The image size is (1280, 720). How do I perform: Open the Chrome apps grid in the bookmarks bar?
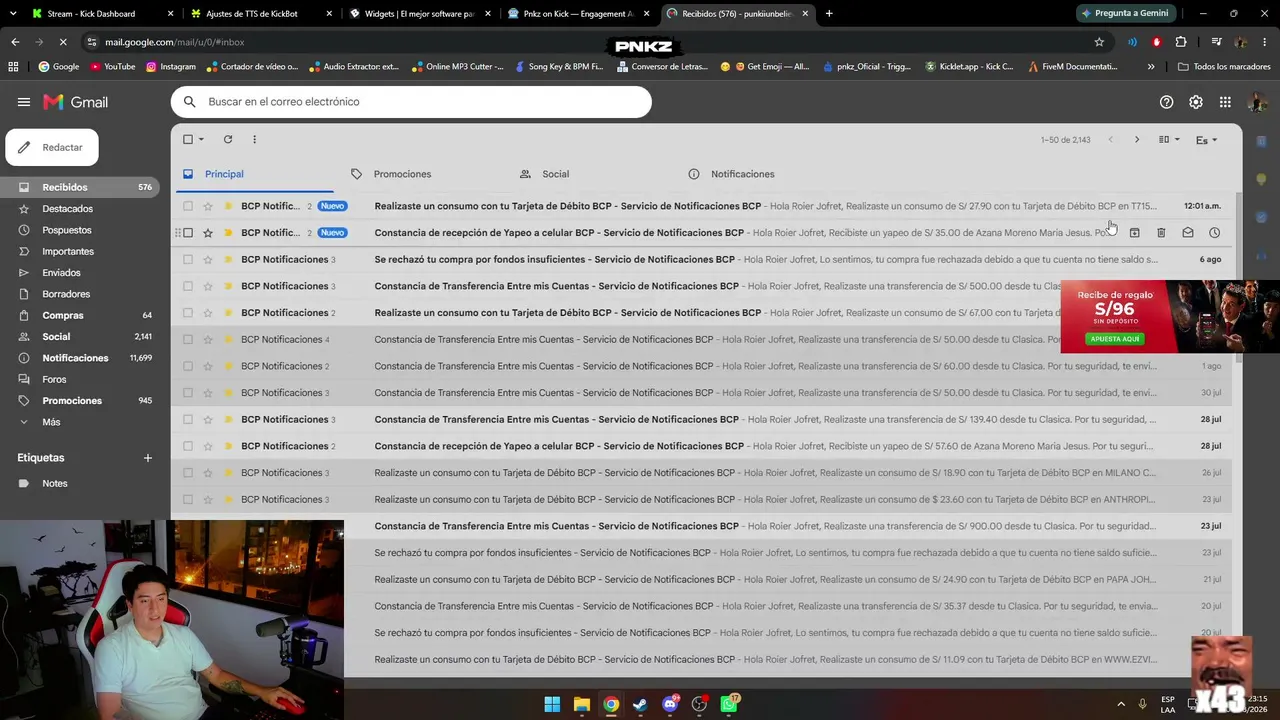[x=13, y=67]
